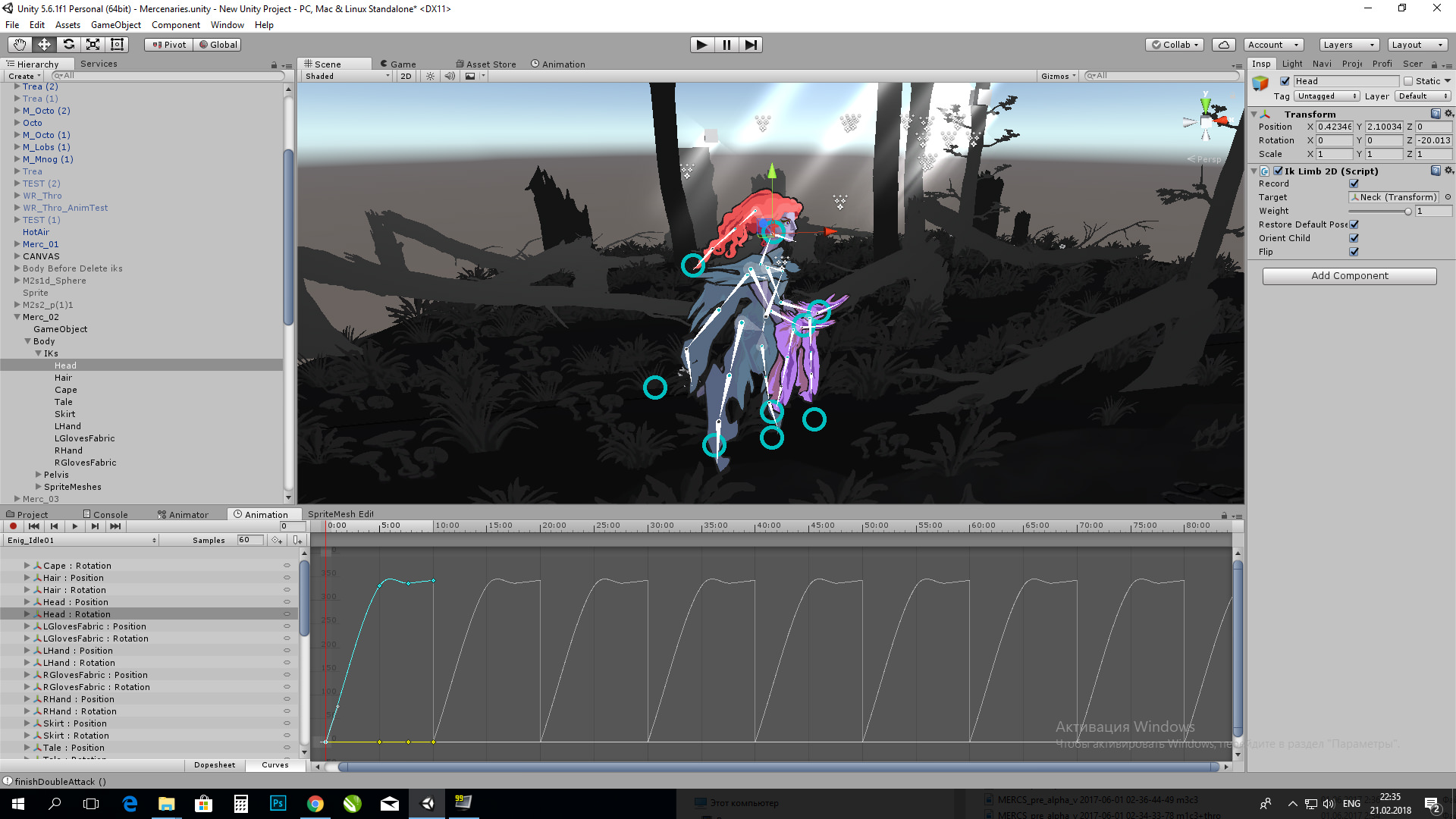This screenshot has height=819, width=1456.
Task: Toggle scene lighting in Scene view toolbar
Action: click(x=430, y=76)
